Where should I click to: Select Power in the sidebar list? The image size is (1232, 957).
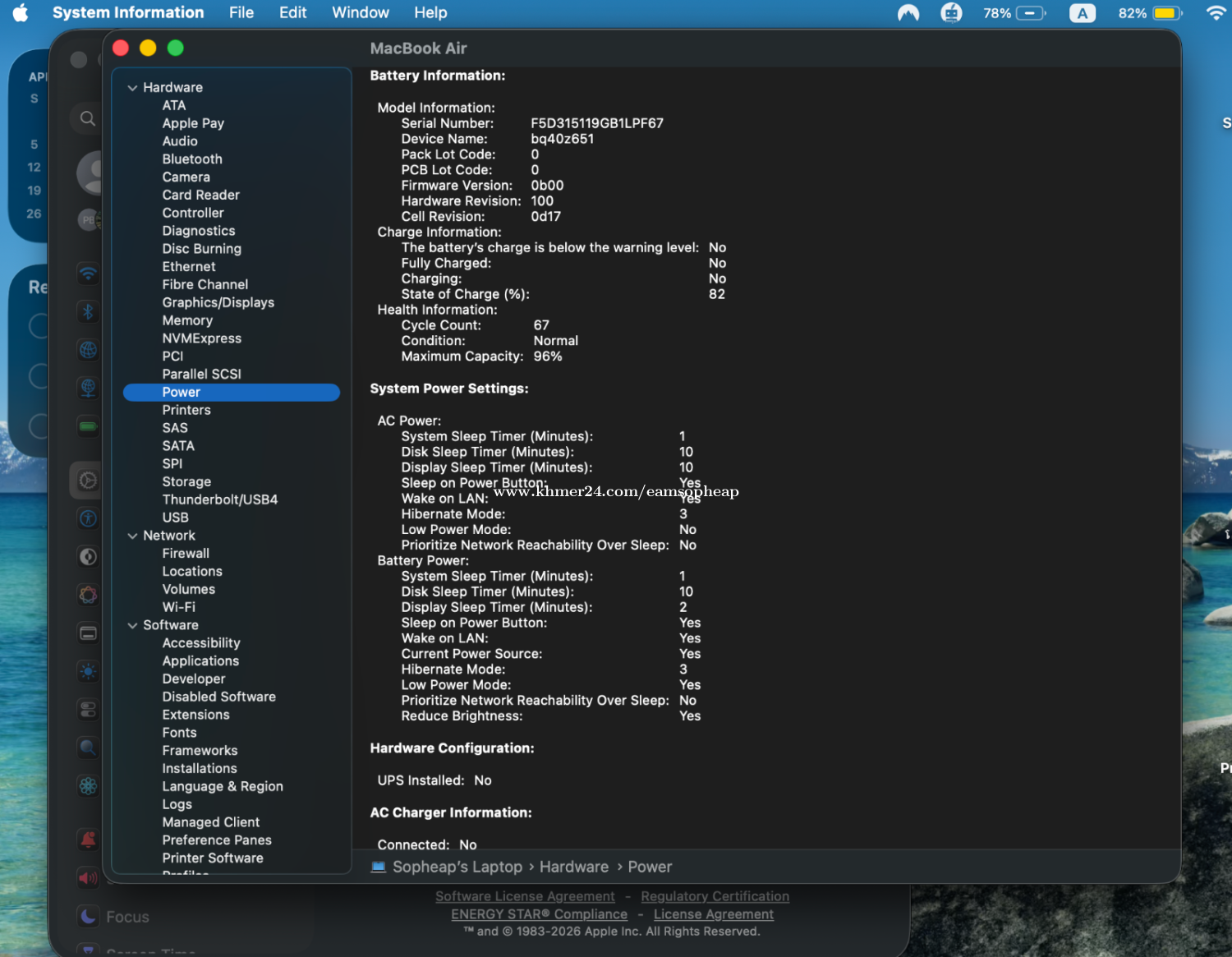(x=232, y=393)
